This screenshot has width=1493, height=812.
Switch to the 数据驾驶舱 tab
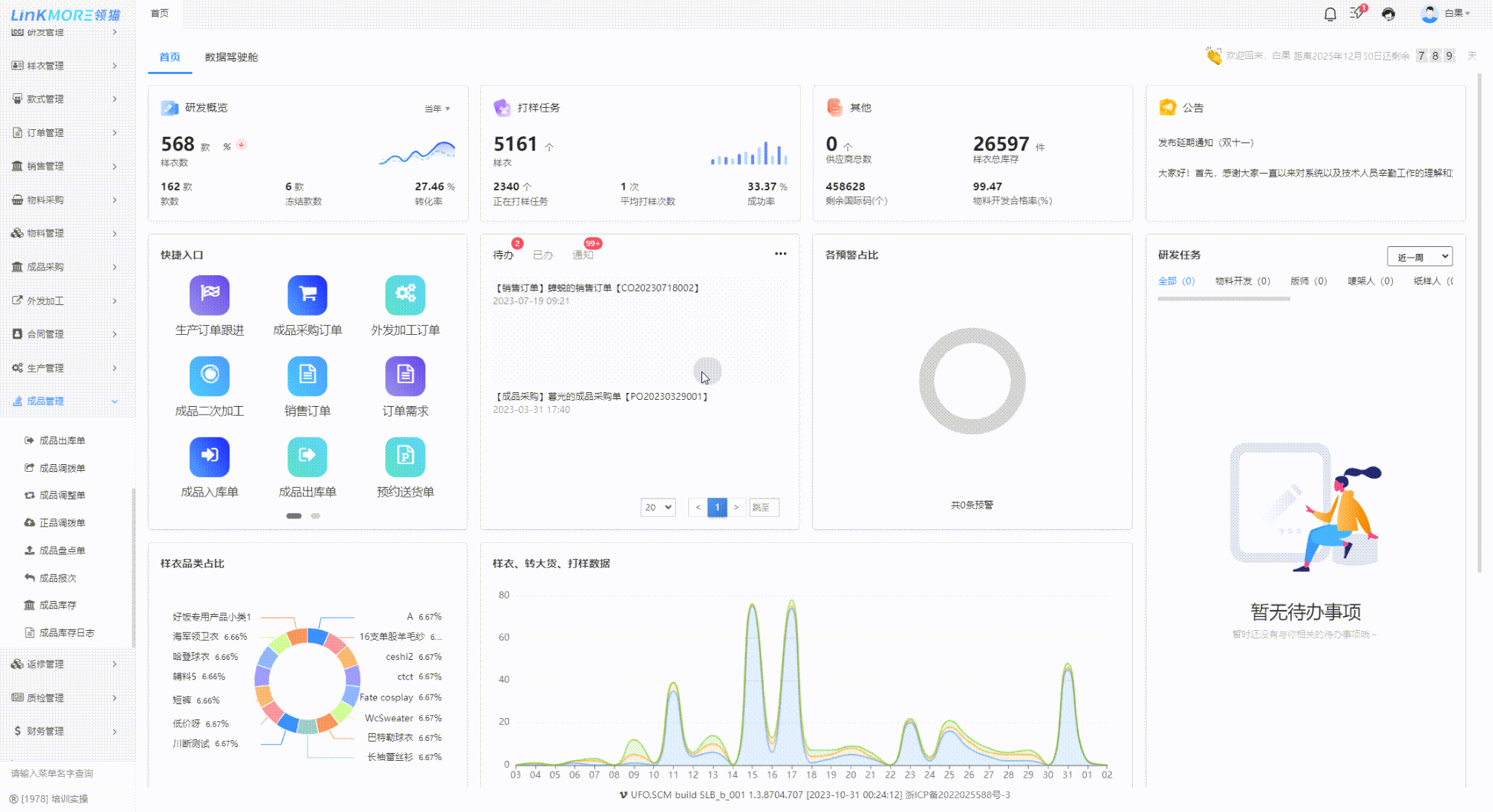231,57
